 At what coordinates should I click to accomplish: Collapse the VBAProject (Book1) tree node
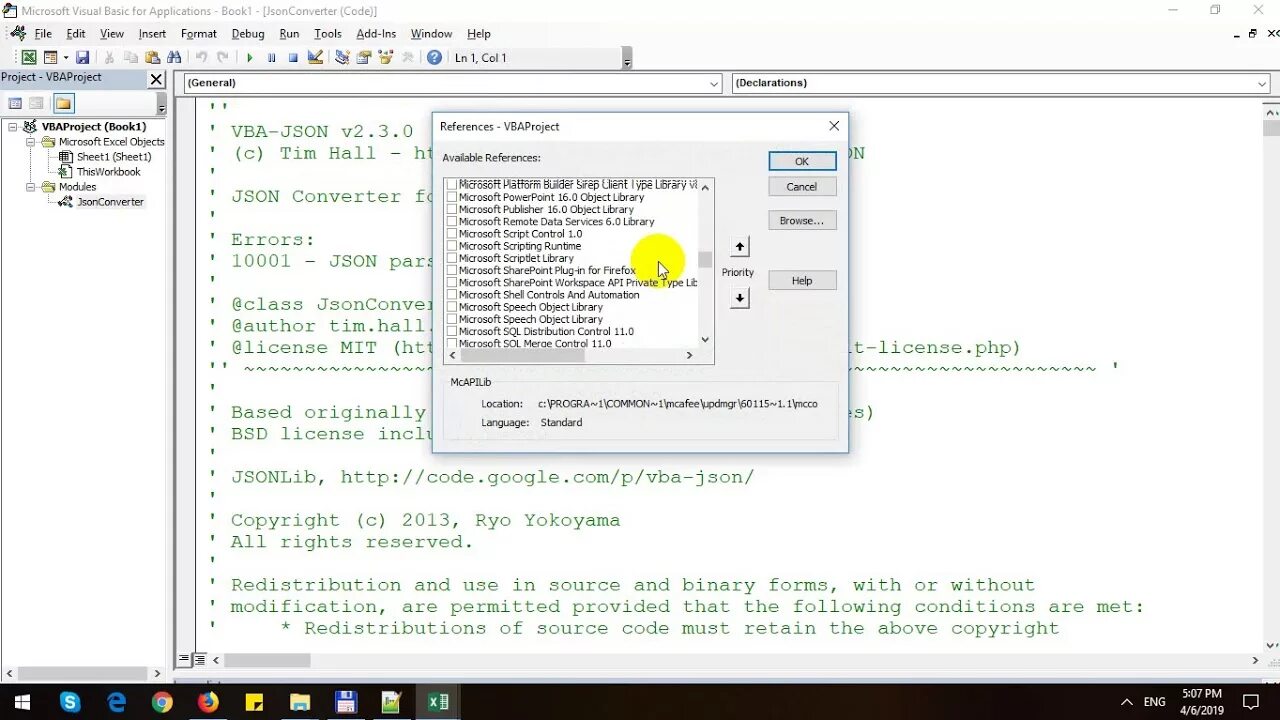(x=13, y=127)
